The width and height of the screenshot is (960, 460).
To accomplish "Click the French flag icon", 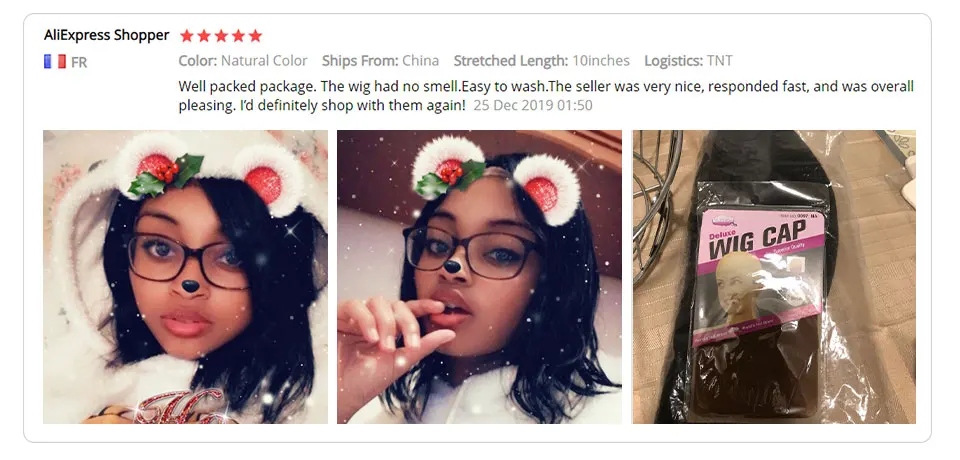I will tap(54, 61).
